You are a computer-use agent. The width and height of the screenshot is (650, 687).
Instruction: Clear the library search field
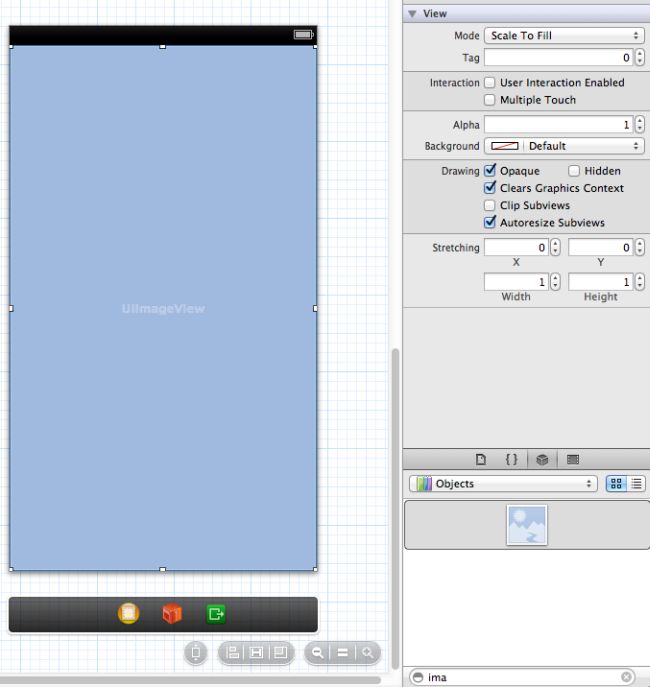pyautogui.click(x=626, y=676)
